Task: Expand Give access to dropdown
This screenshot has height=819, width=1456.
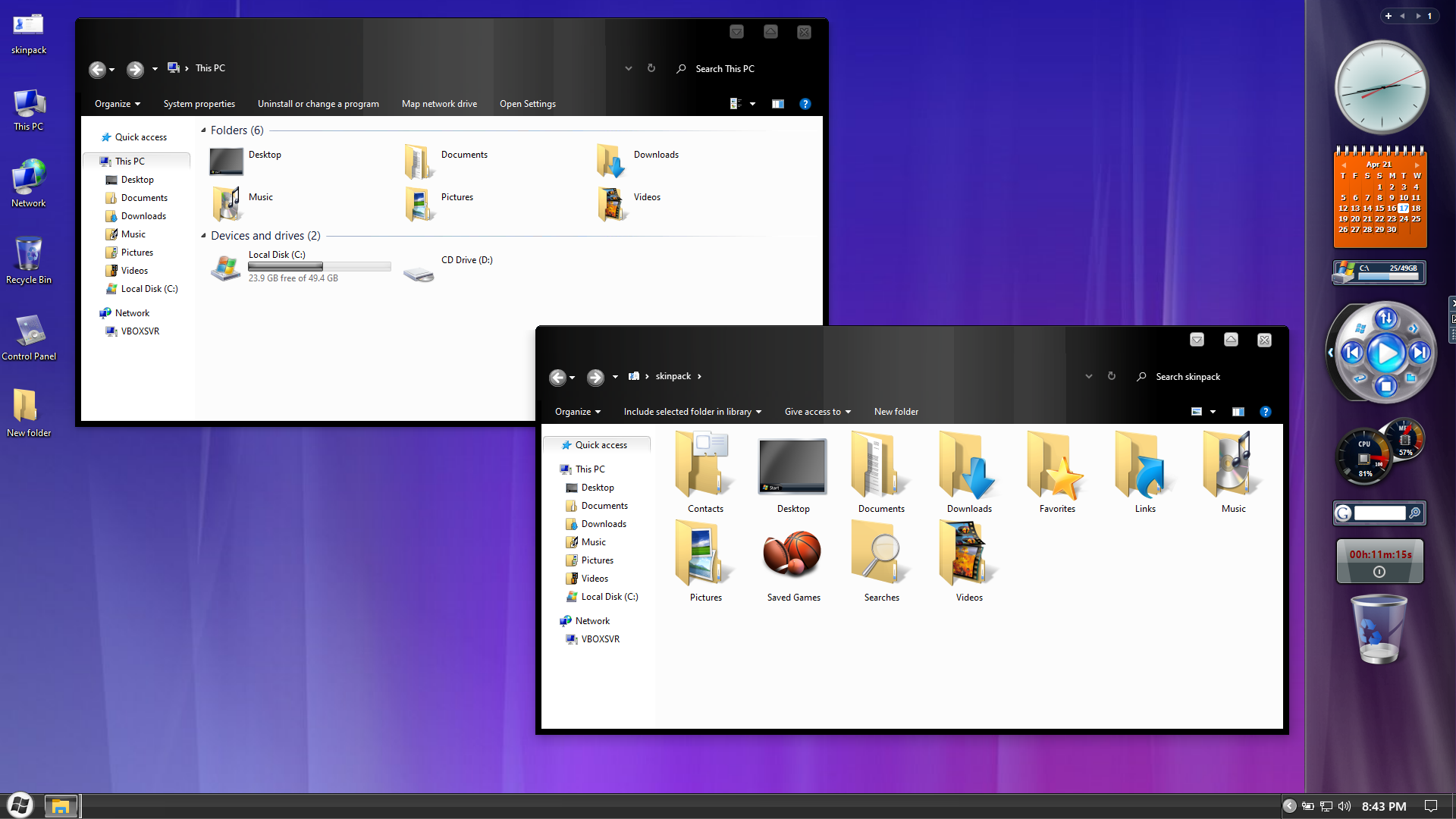Action: [817, 412]
